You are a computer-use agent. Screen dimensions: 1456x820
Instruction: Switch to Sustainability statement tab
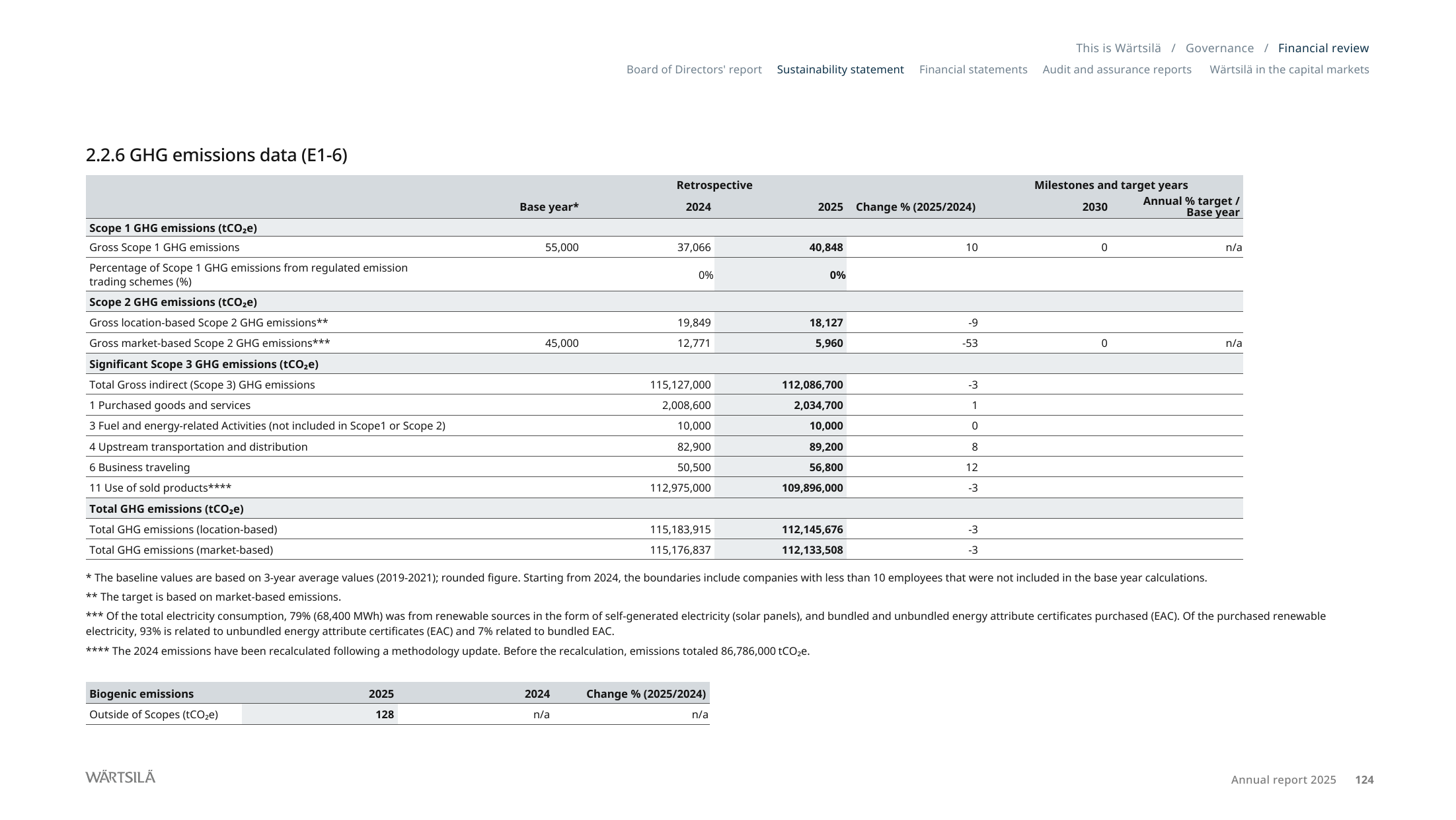[x=840, y=69]
